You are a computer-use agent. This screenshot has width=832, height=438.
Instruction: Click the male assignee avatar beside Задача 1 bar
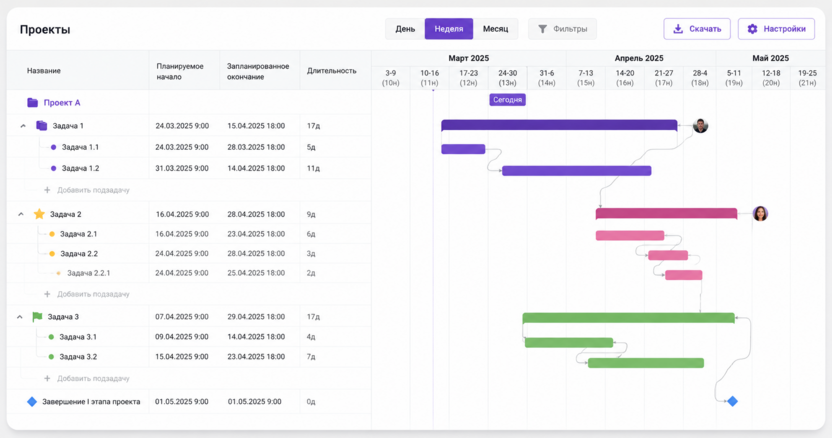(700, 126)
